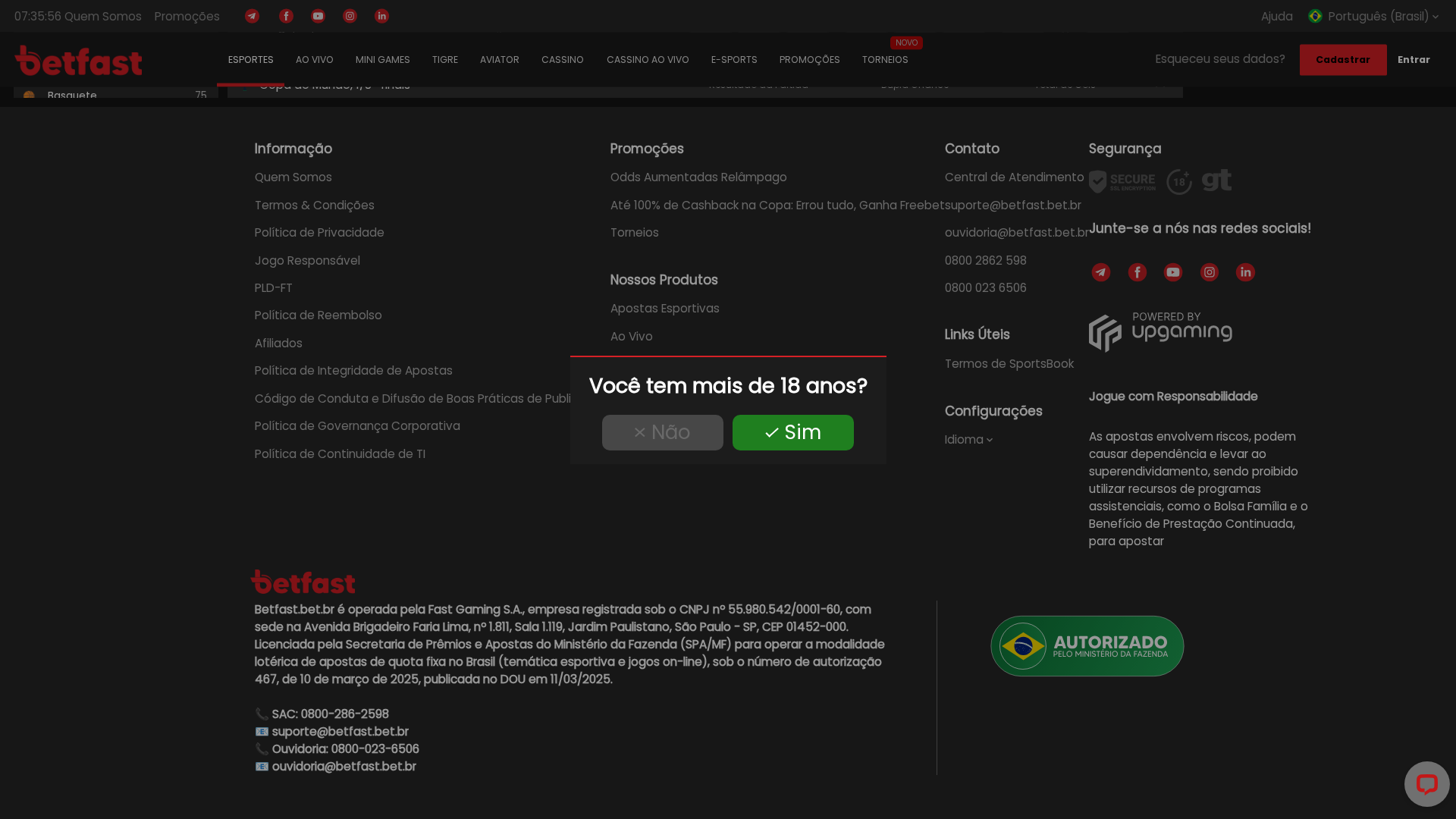Open the footer Telegram social icon
The height and width of the screenshot is (819, 1456).
pyautogui.click(x=1101, y=272)
